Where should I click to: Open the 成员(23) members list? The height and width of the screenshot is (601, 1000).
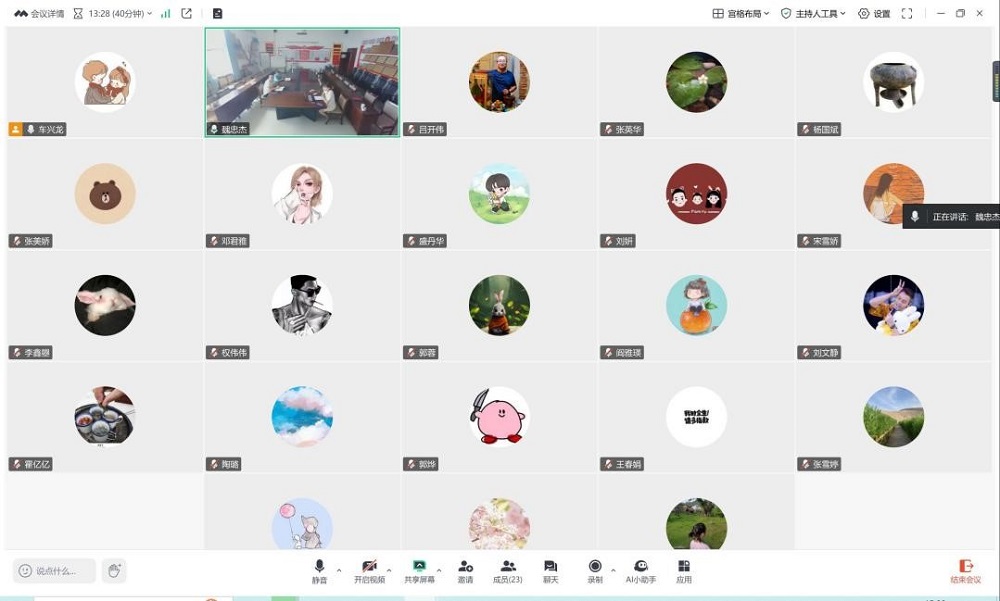tap(508, 570)
